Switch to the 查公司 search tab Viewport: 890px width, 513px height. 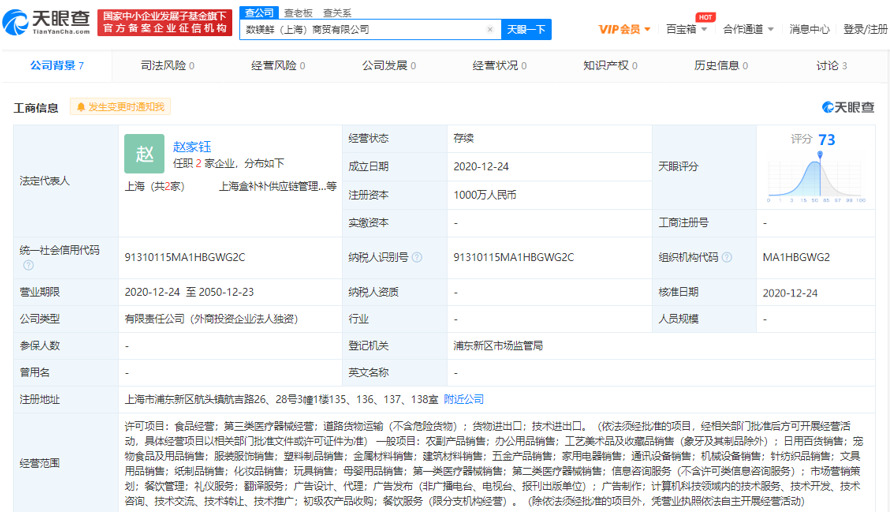259,12
